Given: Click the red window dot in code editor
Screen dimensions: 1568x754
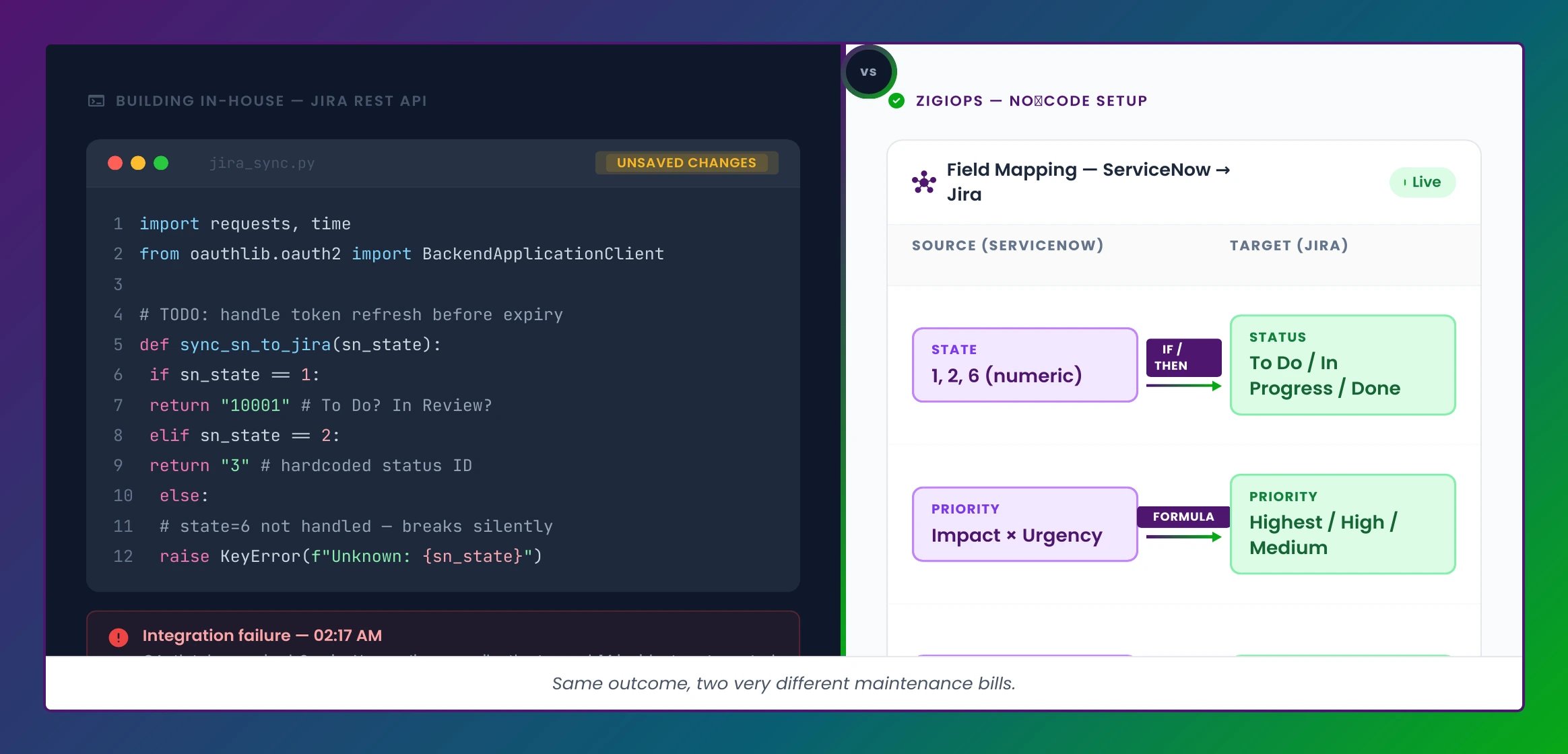Looking at the screenshot, I should (115, 163).
